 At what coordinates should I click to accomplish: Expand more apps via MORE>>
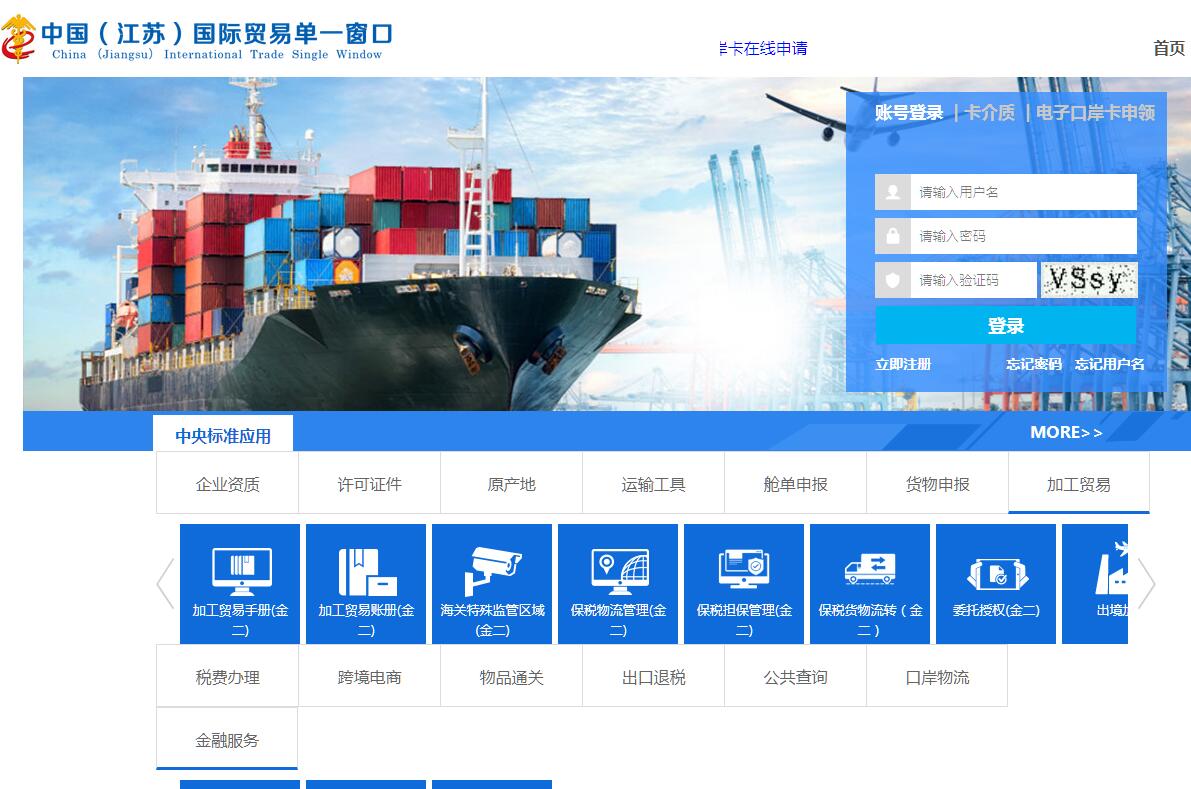pos(1066,432)
